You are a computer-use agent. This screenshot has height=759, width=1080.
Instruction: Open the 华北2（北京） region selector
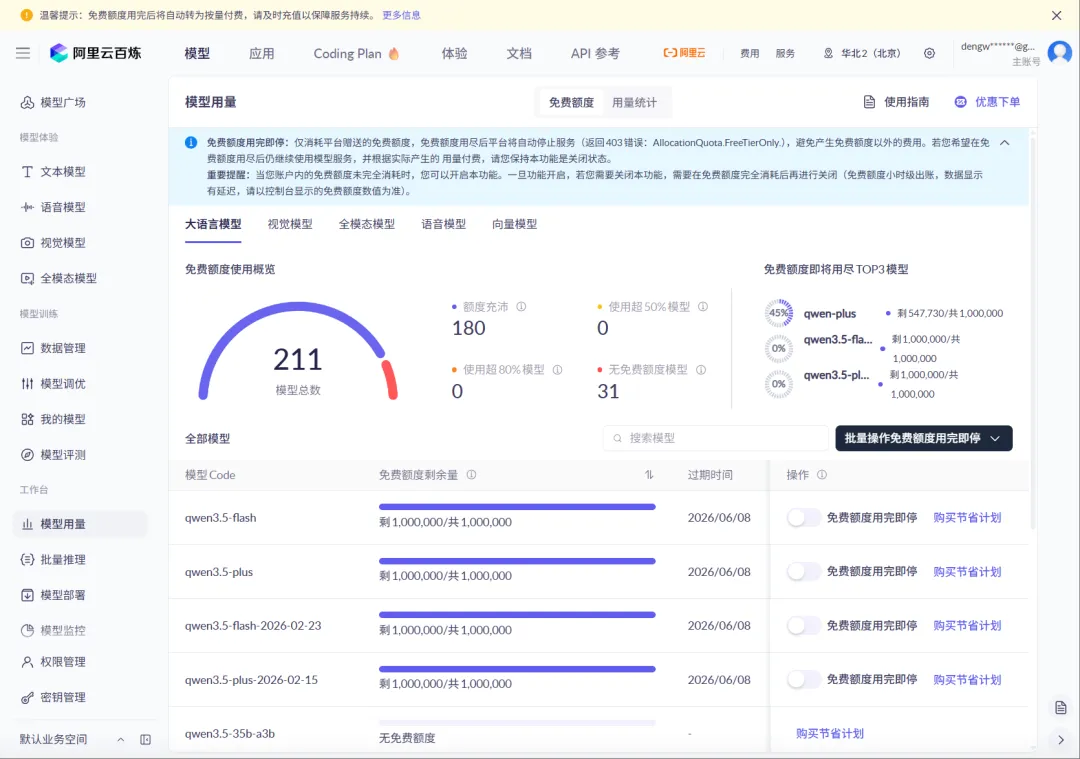[x=862, y=53]
